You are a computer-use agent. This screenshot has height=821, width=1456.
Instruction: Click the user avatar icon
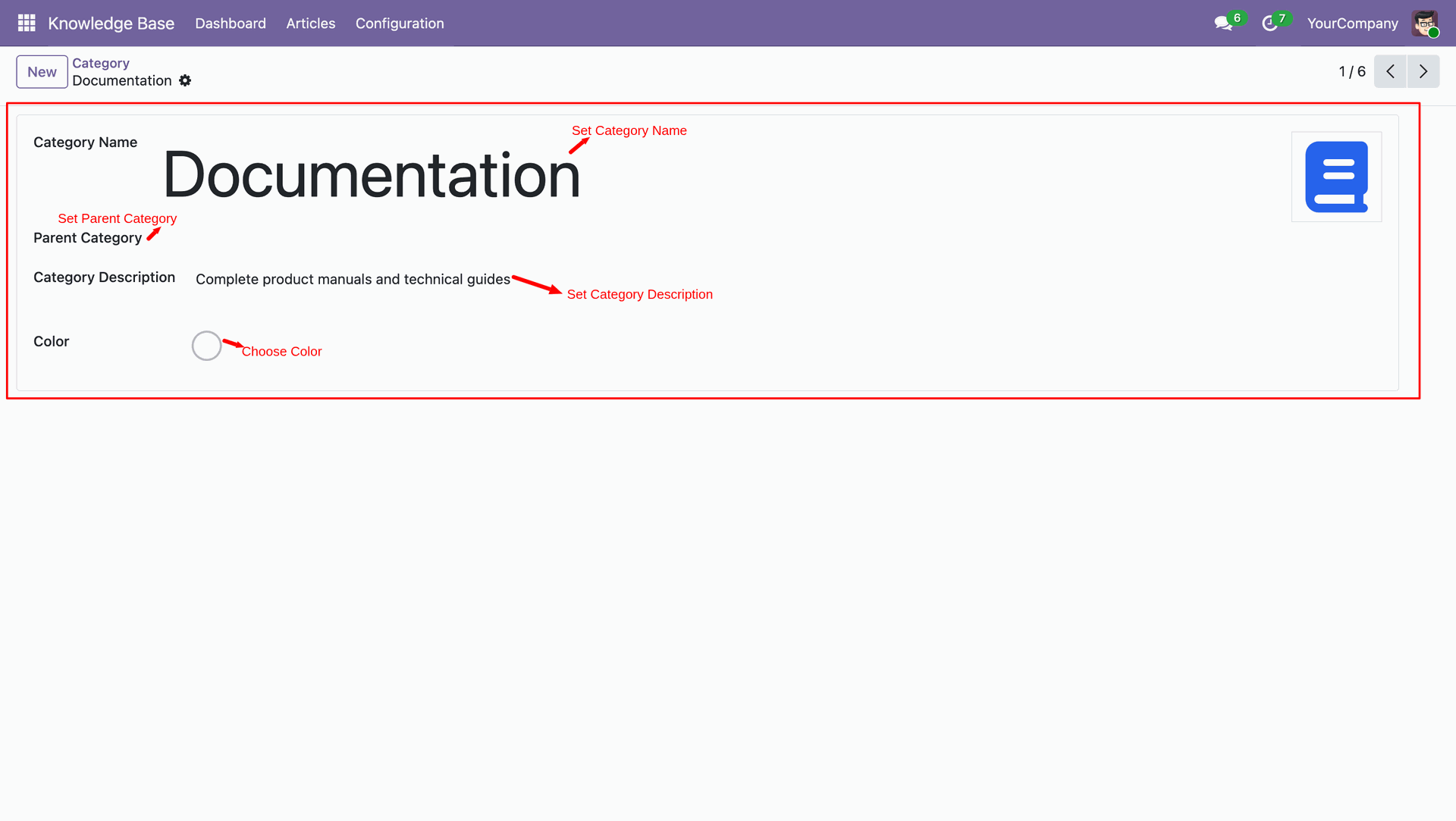(1424, 24)
